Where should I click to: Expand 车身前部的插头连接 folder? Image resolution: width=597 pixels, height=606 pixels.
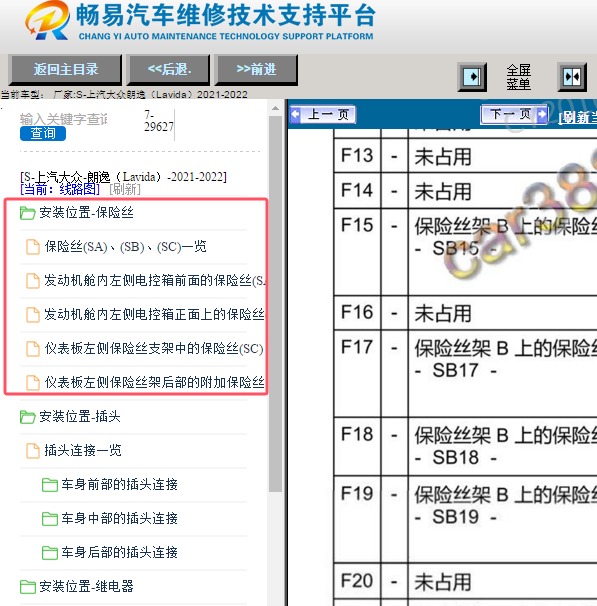[119, 485]
